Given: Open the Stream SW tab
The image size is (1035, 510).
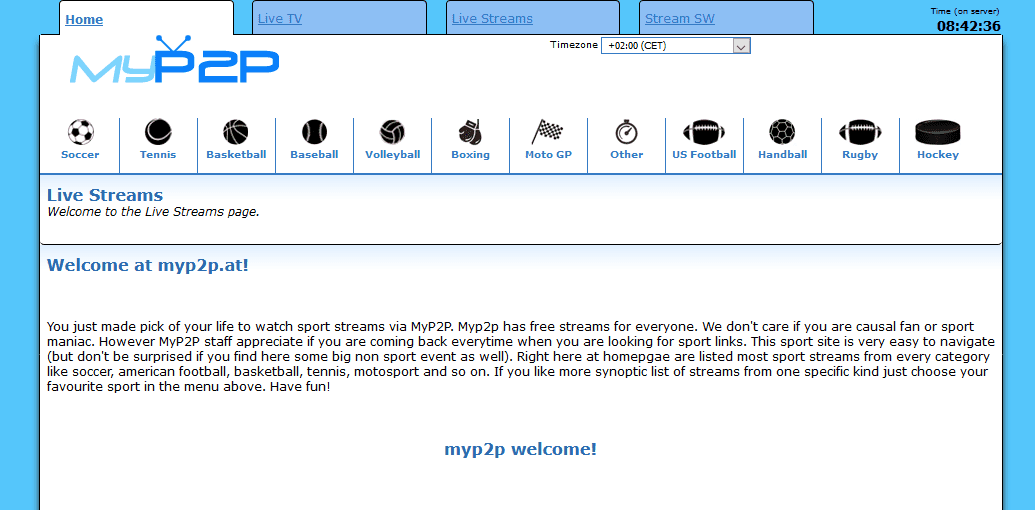Looking at the screenshot, I should tap(680, 19).
